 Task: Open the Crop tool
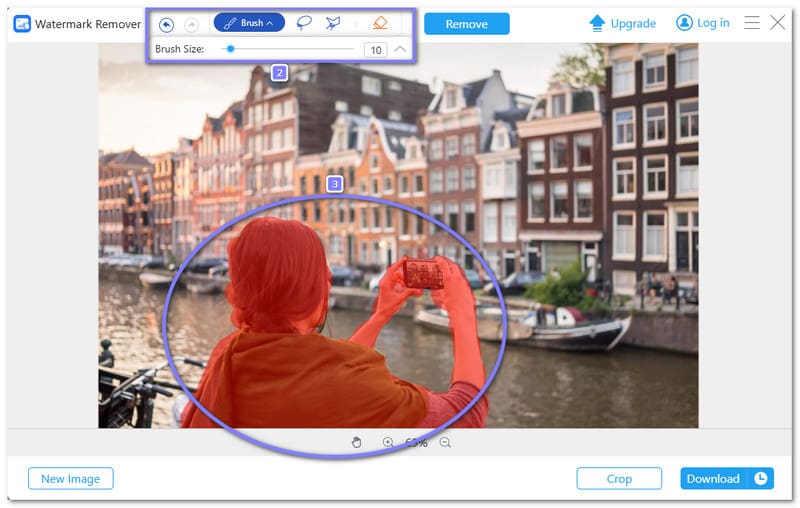(619, 479)
